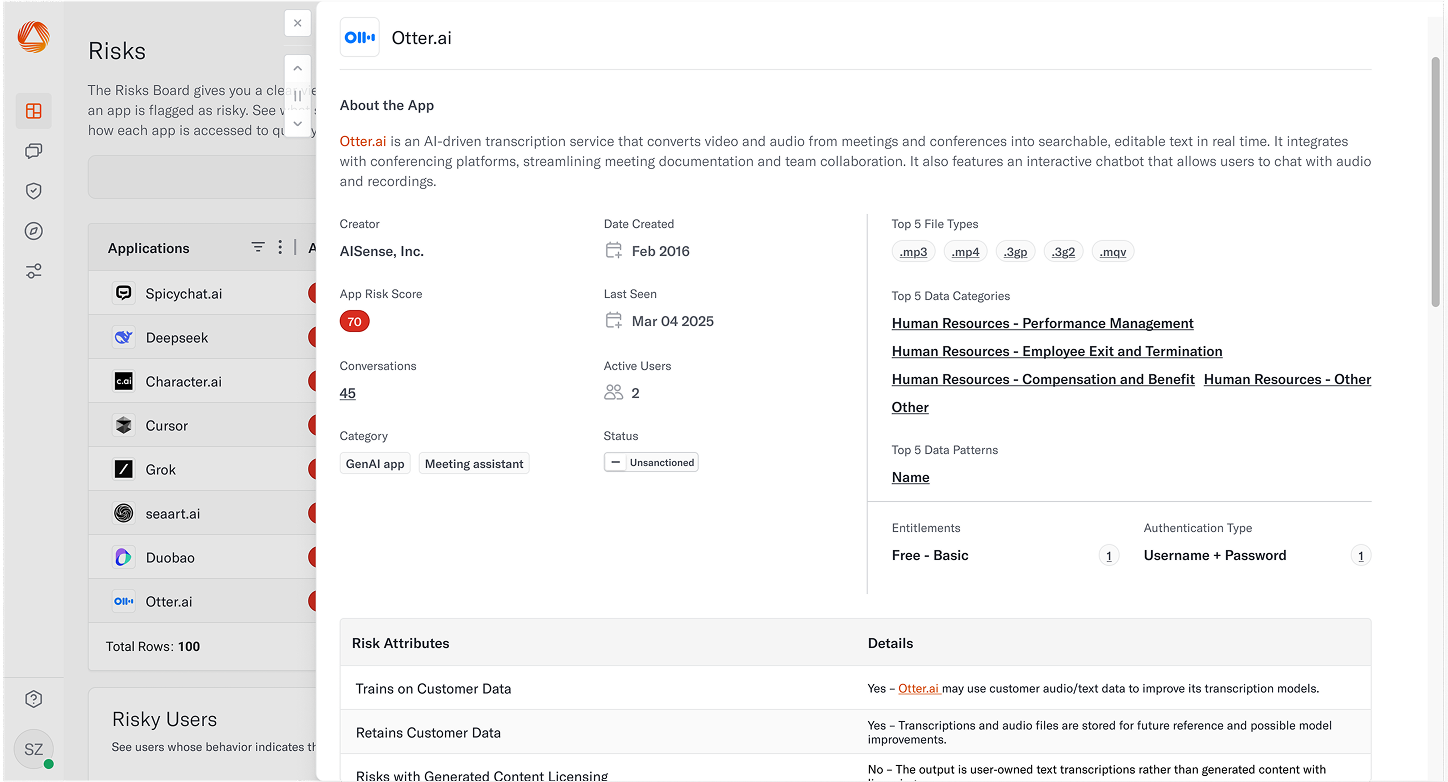Click the GenAI app category tag
1448x782 pixels.
click(x=375, y=463)
